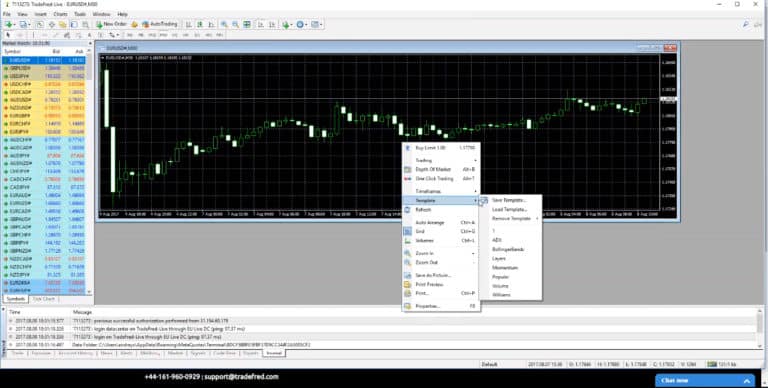768x388 pixels.
Task: Open the Charts menu in menu bar
Action: pyautogui.click(x=61, y=14)
